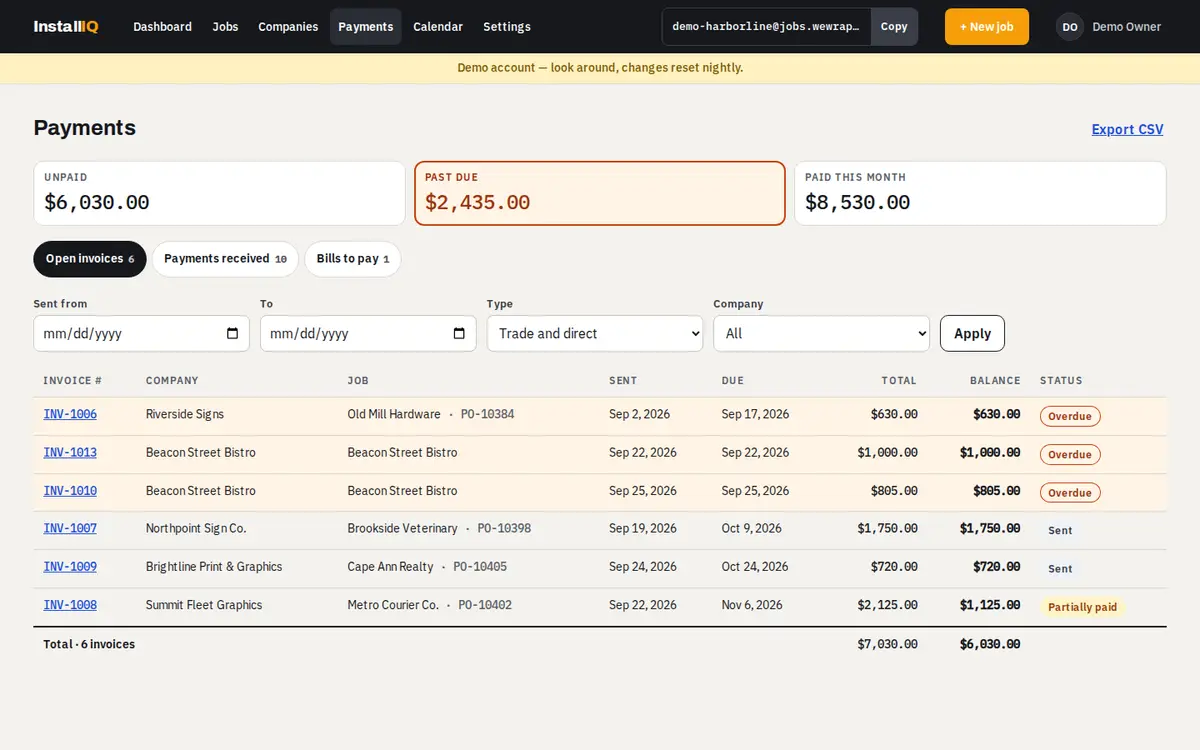Click the Sep 2, 2026 sent date

[x=639, y=414]
